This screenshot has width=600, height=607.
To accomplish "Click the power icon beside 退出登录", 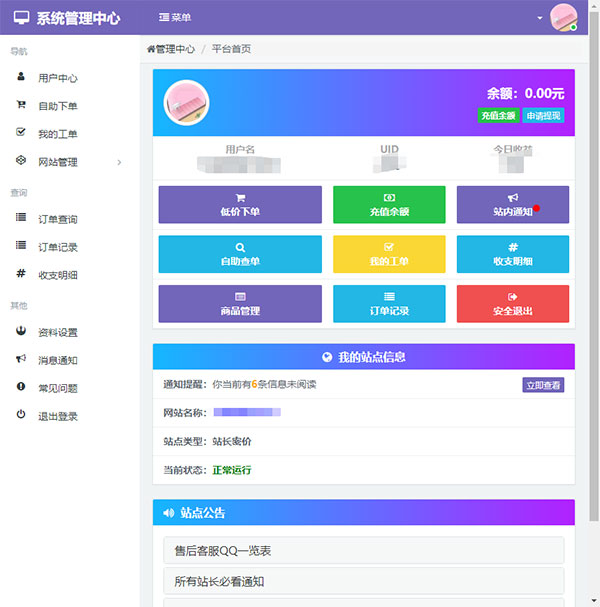I will (21, 415).
